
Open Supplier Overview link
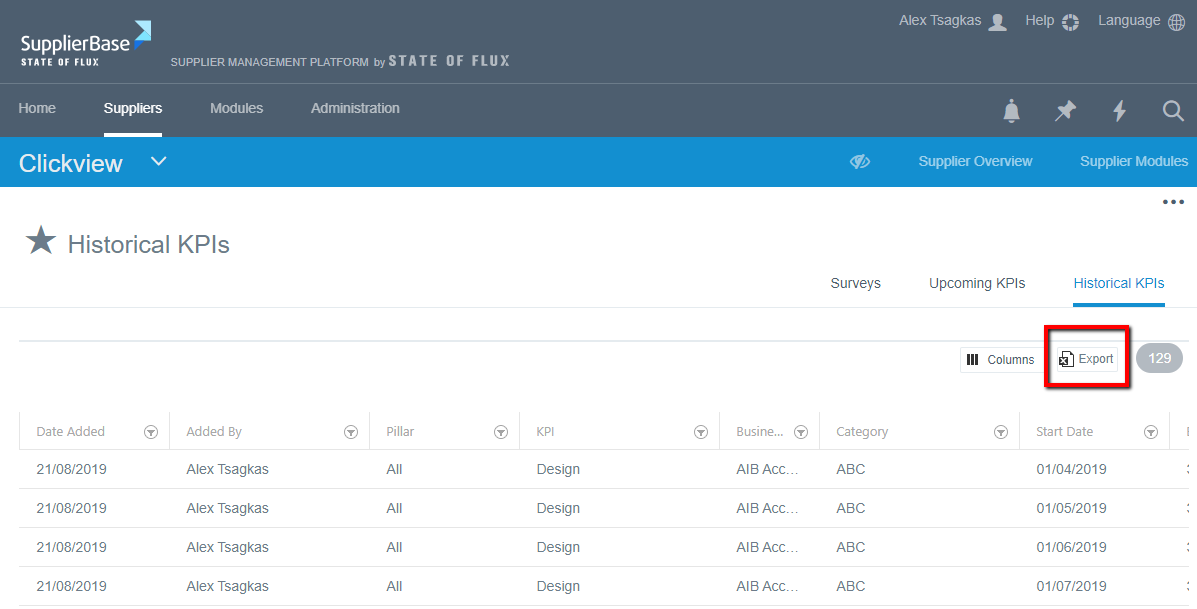click(x=975, y=161)
